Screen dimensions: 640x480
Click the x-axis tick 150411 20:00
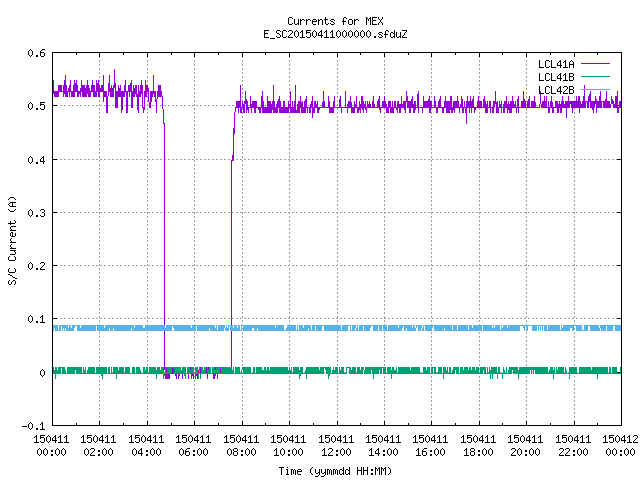point(525,445)
